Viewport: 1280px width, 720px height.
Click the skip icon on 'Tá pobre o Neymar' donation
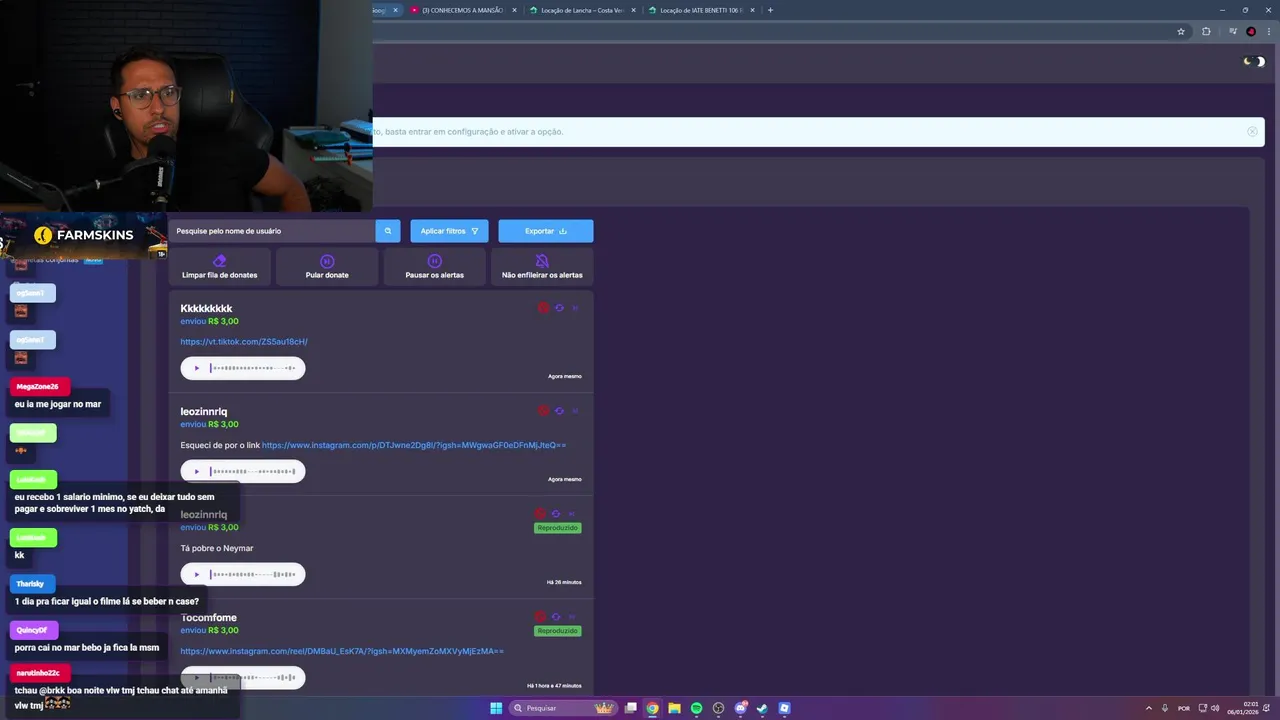[571, 514]
